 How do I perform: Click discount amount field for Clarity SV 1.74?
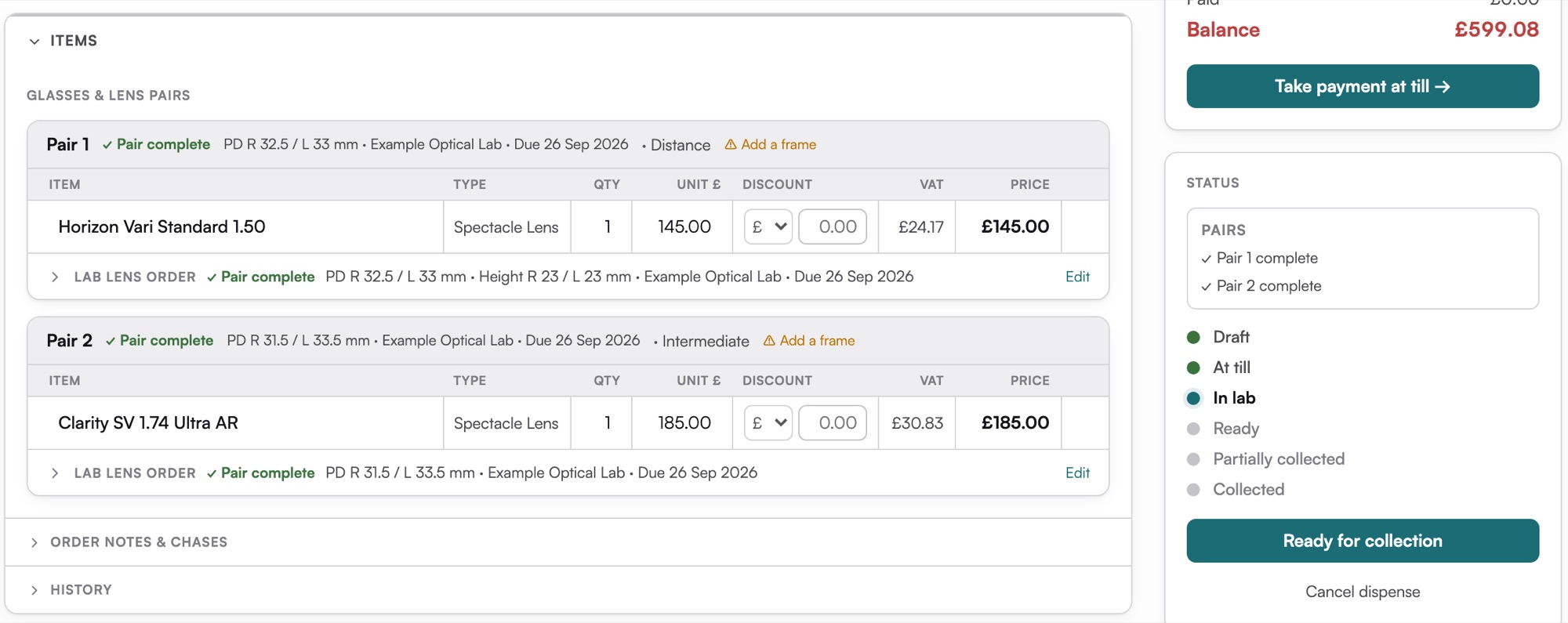(833, 423)
